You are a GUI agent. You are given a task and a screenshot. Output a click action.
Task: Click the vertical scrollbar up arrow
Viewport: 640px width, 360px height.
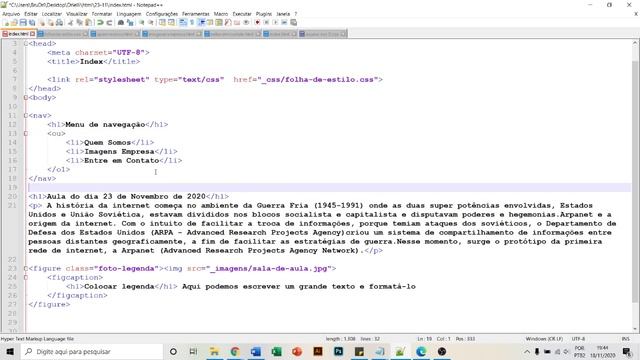coord(635,43)
